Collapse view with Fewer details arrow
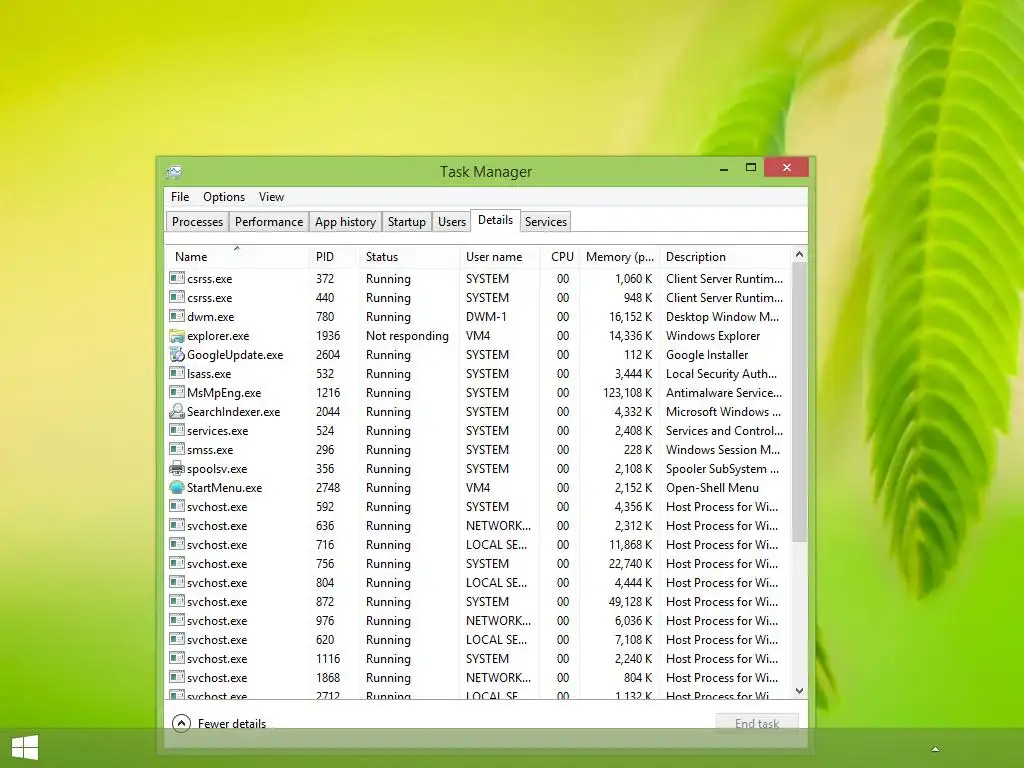Image resolution: width=1024 pixels, height=768 pixels. (181, 723)
